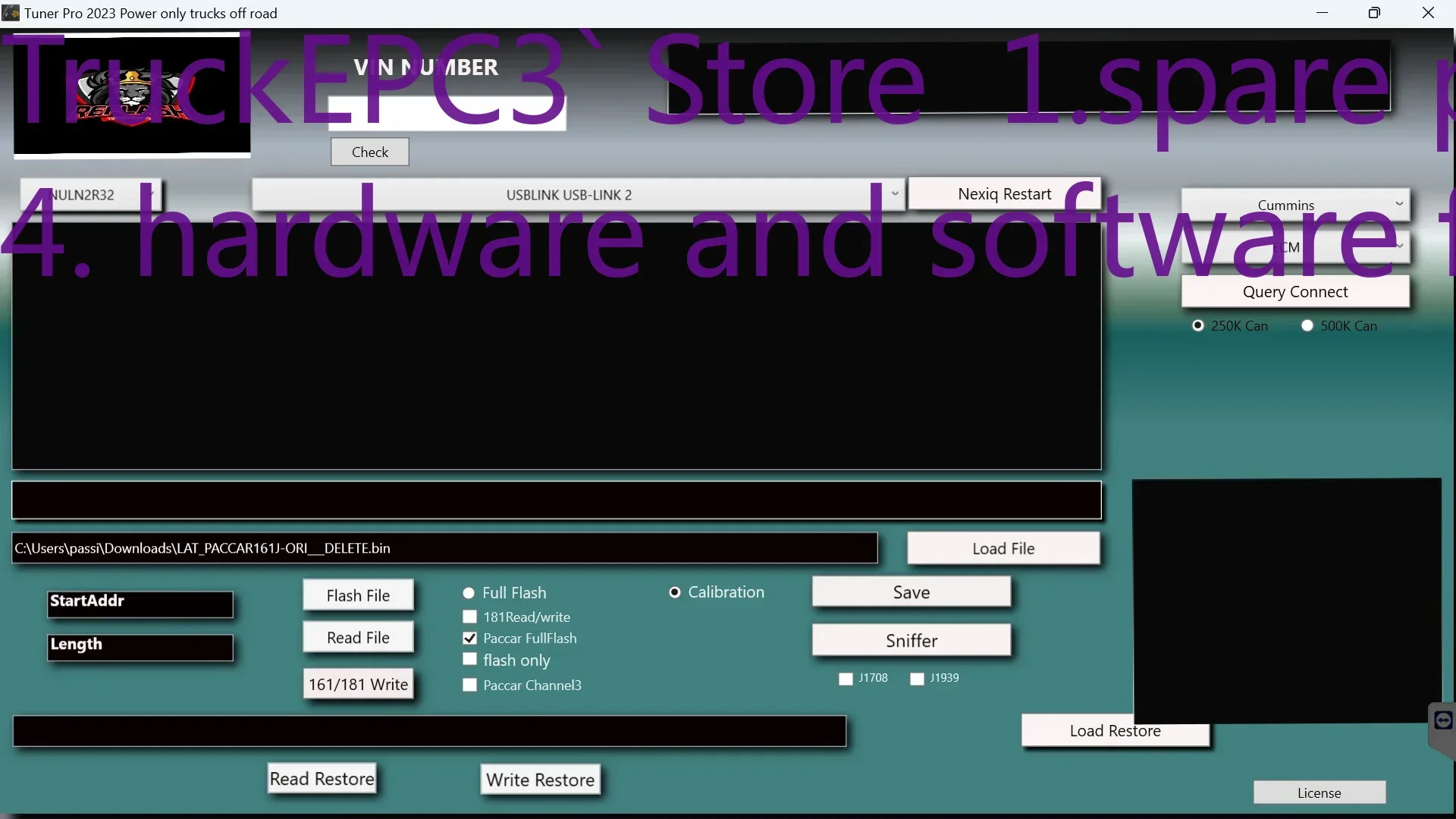
Task: Tick the 181Read/write checkbox
Action: coord(470,617)
